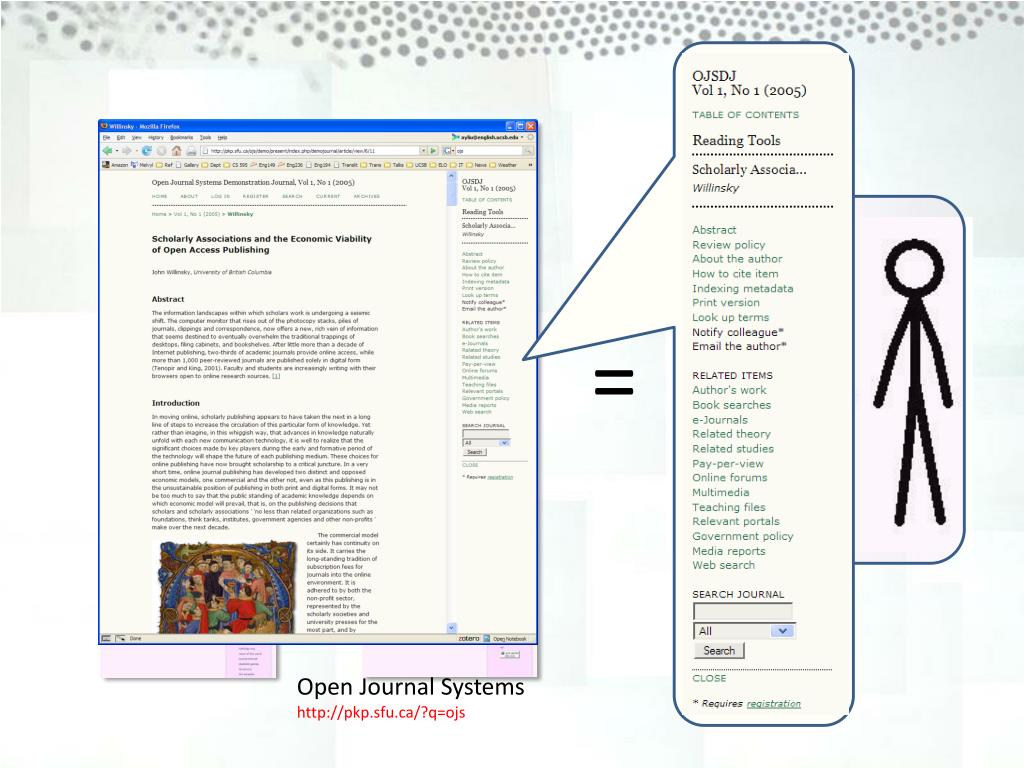Click the page scrollbar down arrow
The height and width of the screenshot is (768, 1024).
tap(450, 627)
